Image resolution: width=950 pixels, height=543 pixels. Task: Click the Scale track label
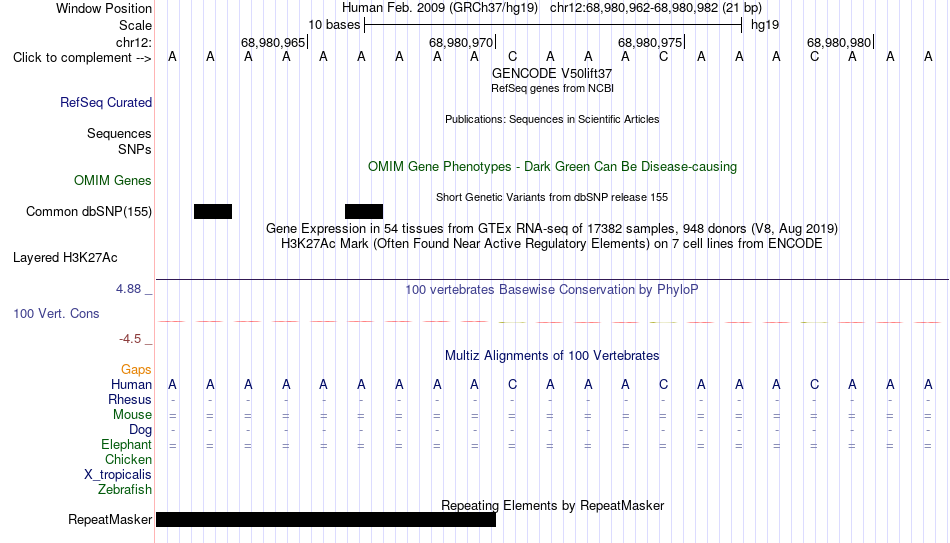[136, 25]
